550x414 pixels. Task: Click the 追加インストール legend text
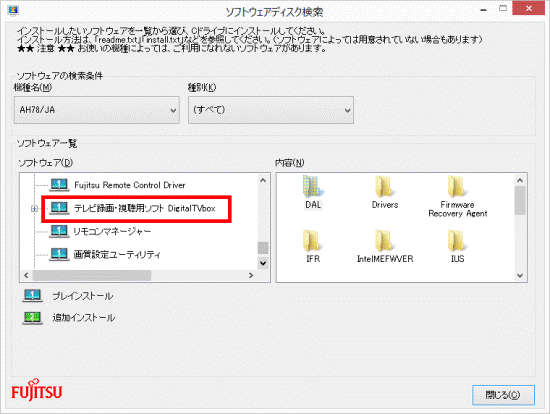[83, 318]
